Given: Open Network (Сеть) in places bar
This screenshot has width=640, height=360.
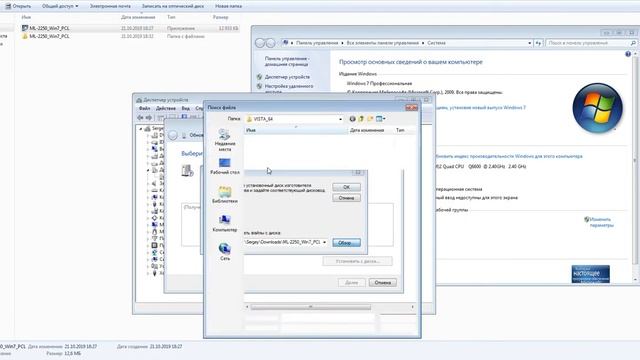Looking at the screenshot, I should (224, 251).
